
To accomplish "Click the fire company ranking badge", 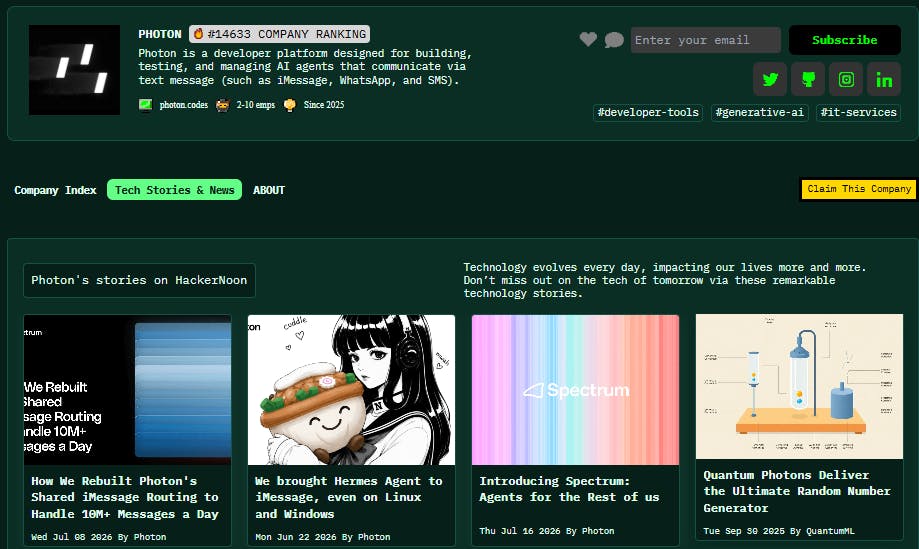I will click(x=280, y=34).
